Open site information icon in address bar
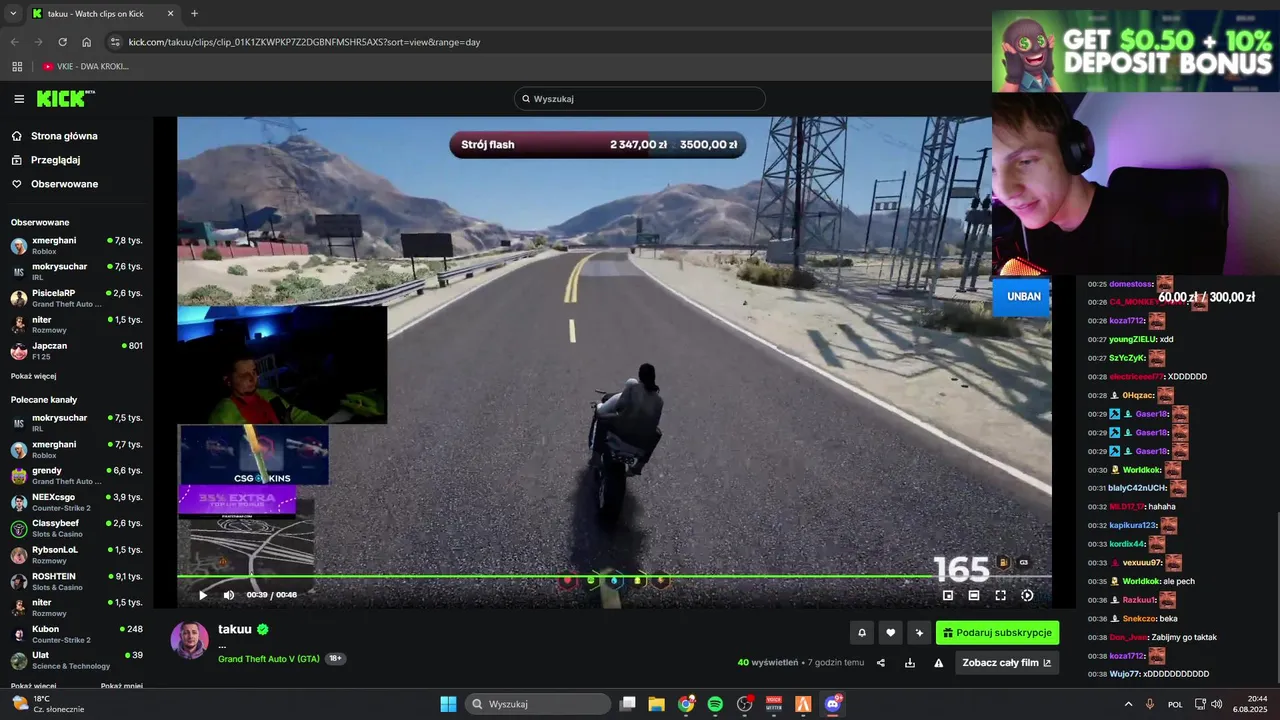The width and height of the screenshot is (1280, 720). [x=115, y=42]
